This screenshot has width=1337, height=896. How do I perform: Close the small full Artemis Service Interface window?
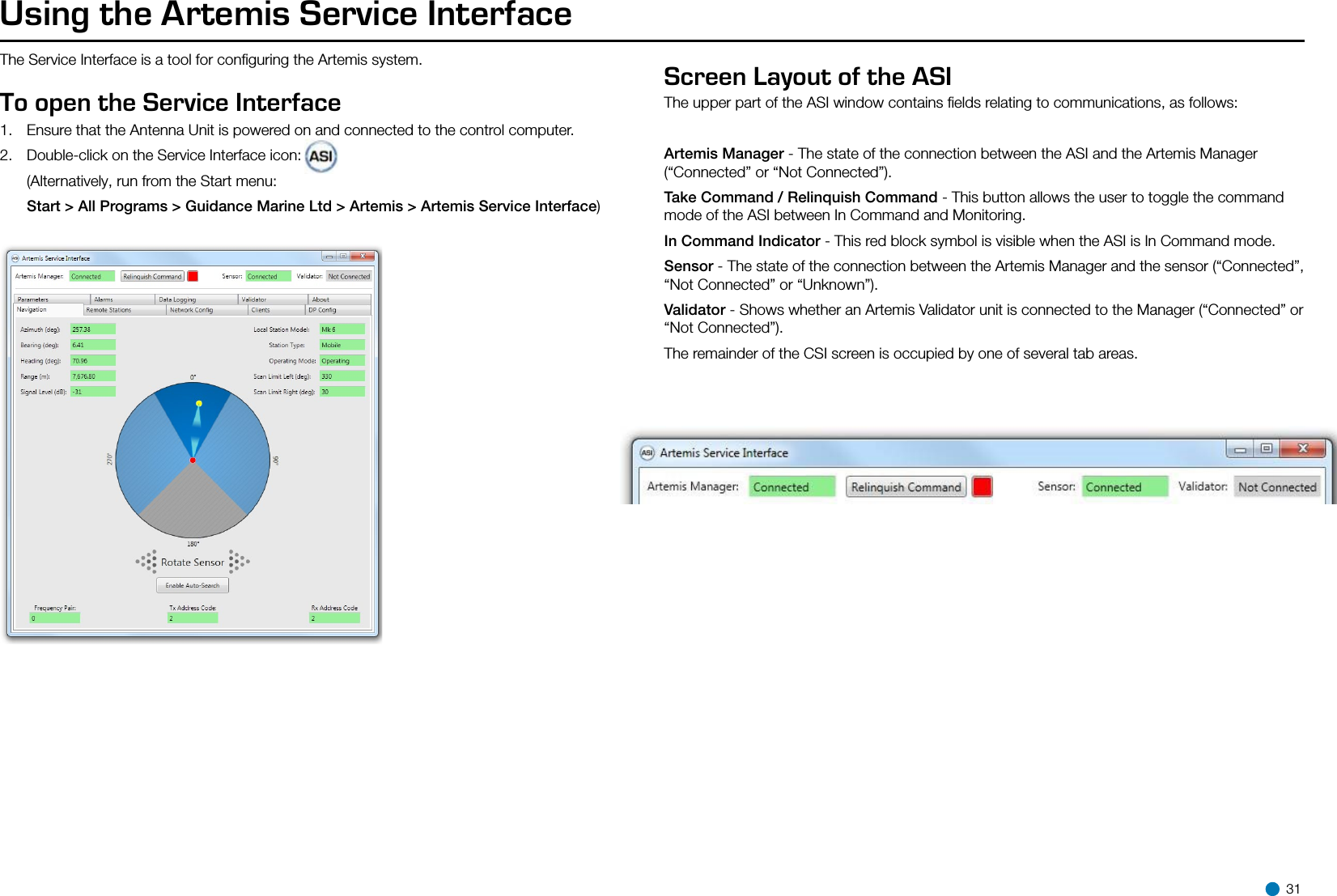click(x=363, y=256)
